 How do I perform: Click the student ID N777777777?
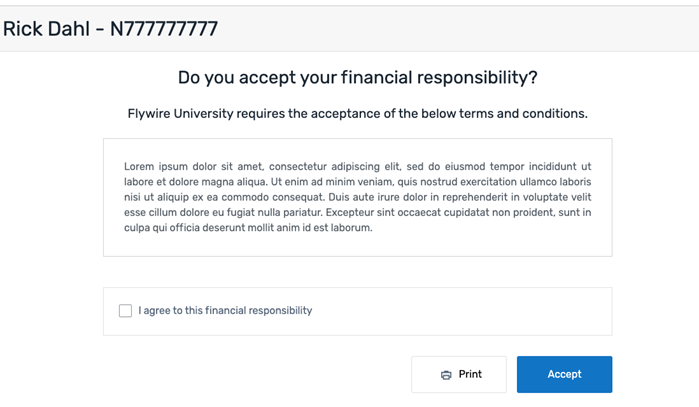(x=164, y=29)
